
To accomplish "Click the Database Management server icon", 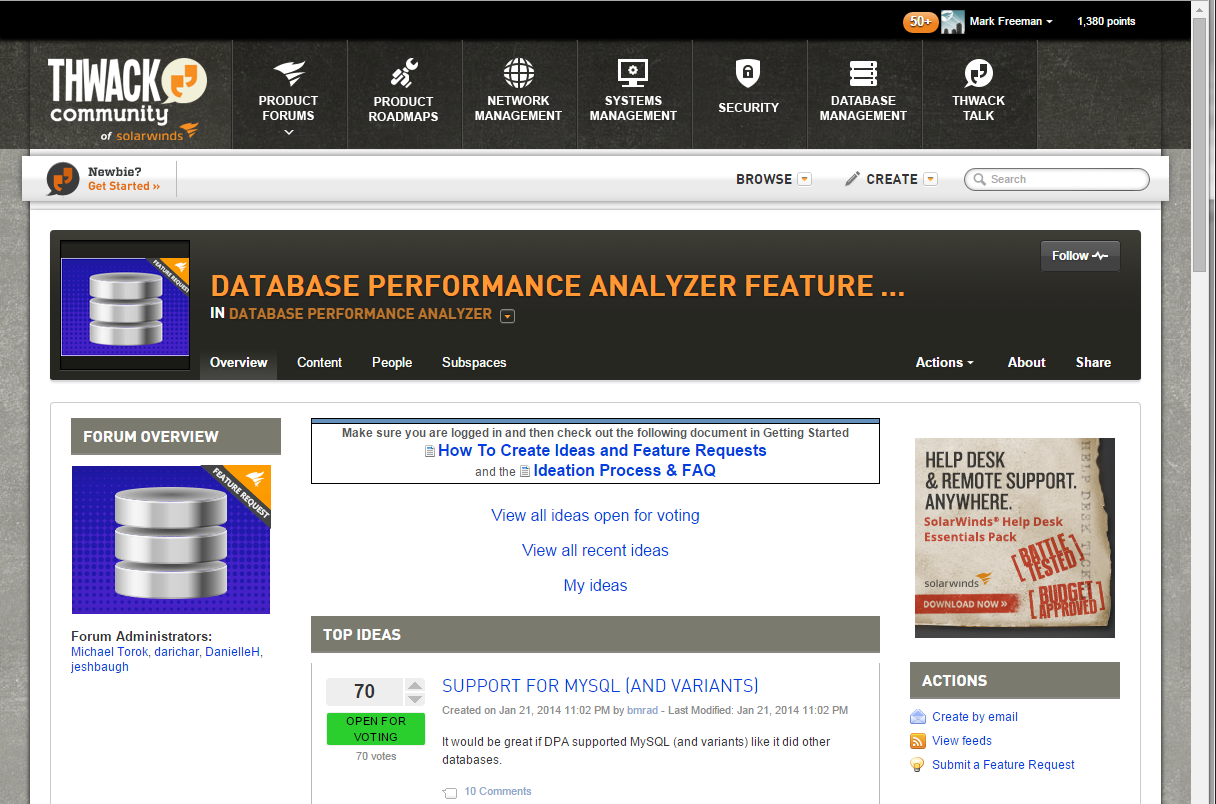I will click(863, 73).
